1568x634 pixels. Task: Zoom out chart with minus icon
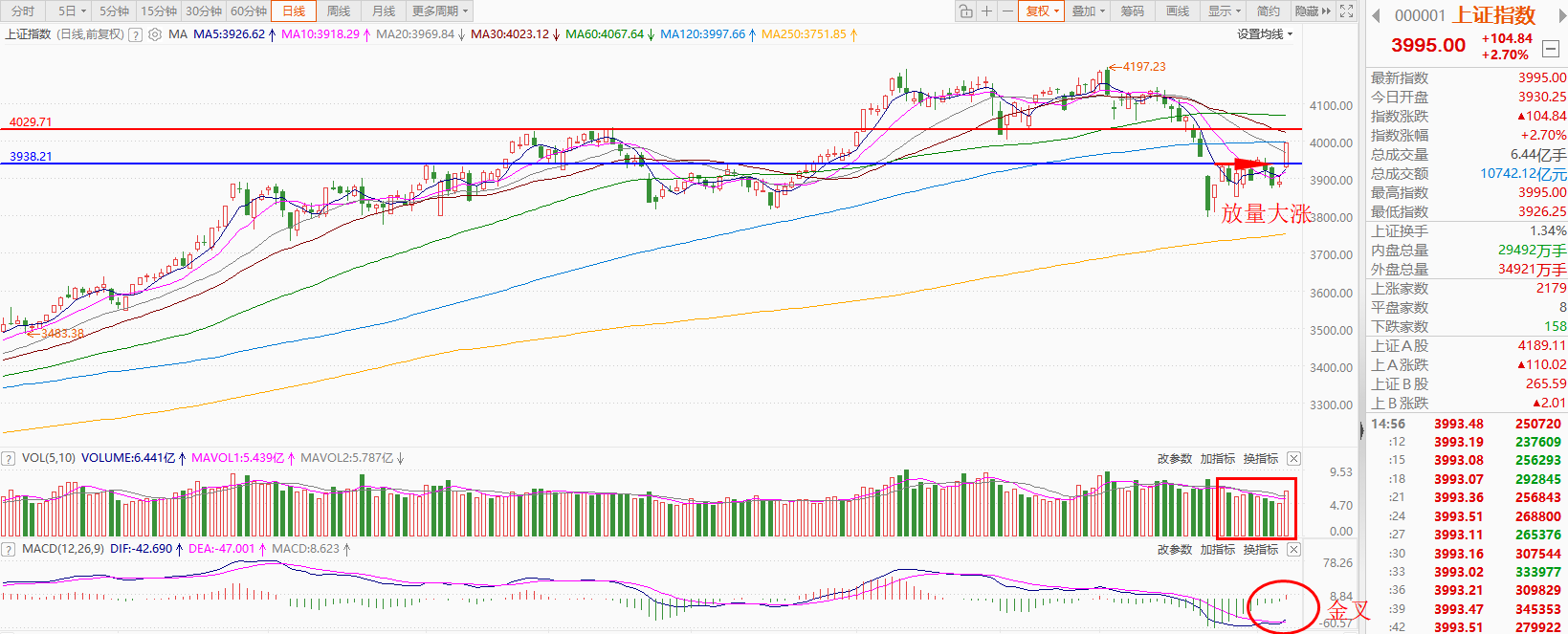(1007, 11)
